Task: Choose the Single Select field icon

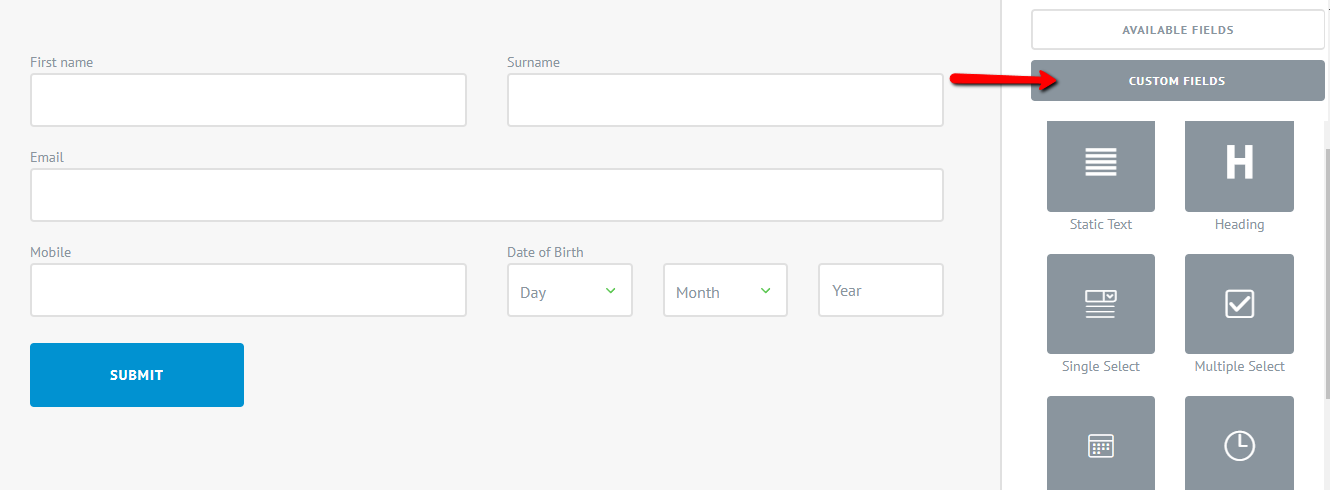Action: point(1100,303)
